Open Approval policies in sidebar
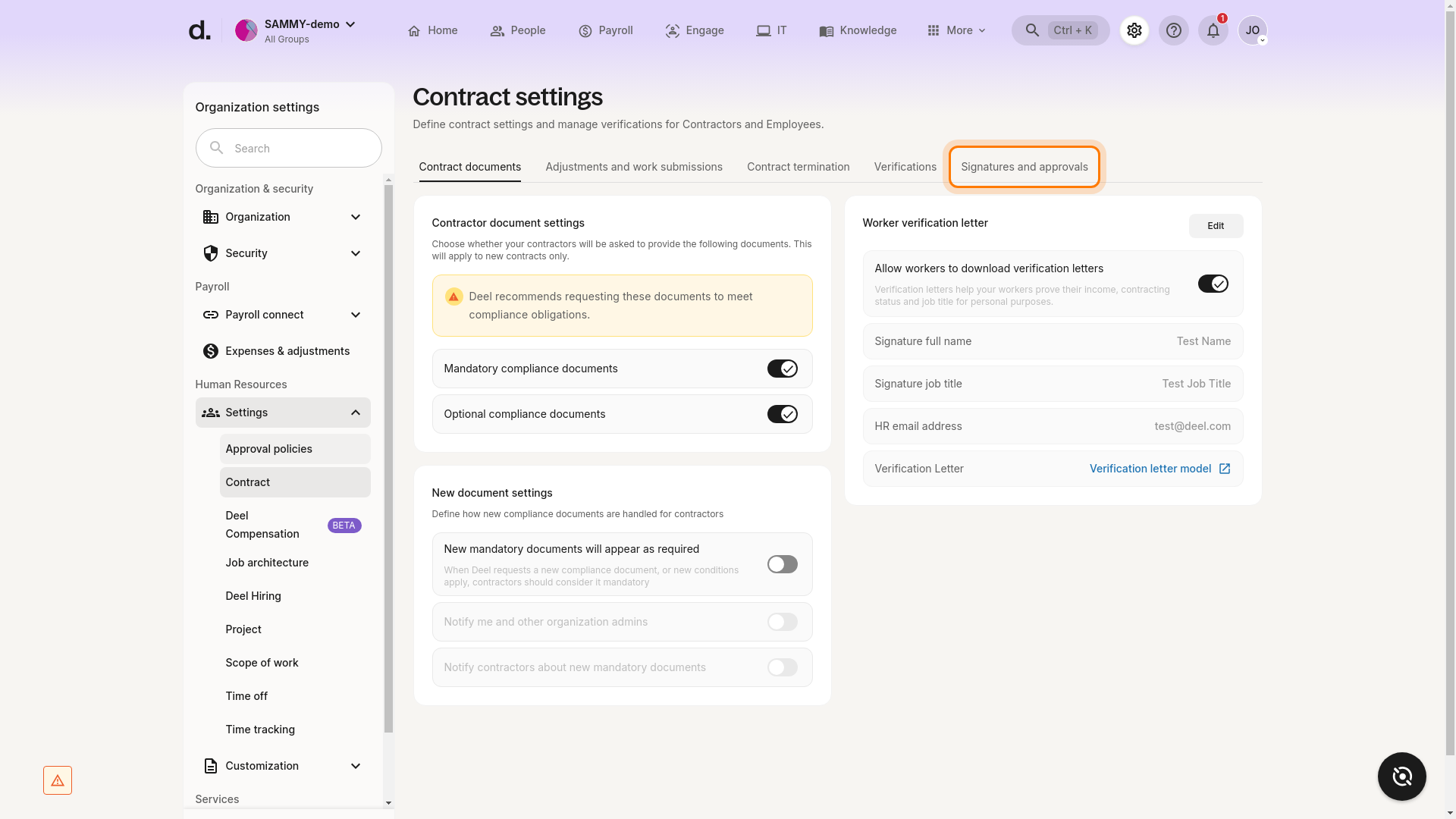This screenshot has height=819, width=1456. pyautogui.click(x=295, y=449)
